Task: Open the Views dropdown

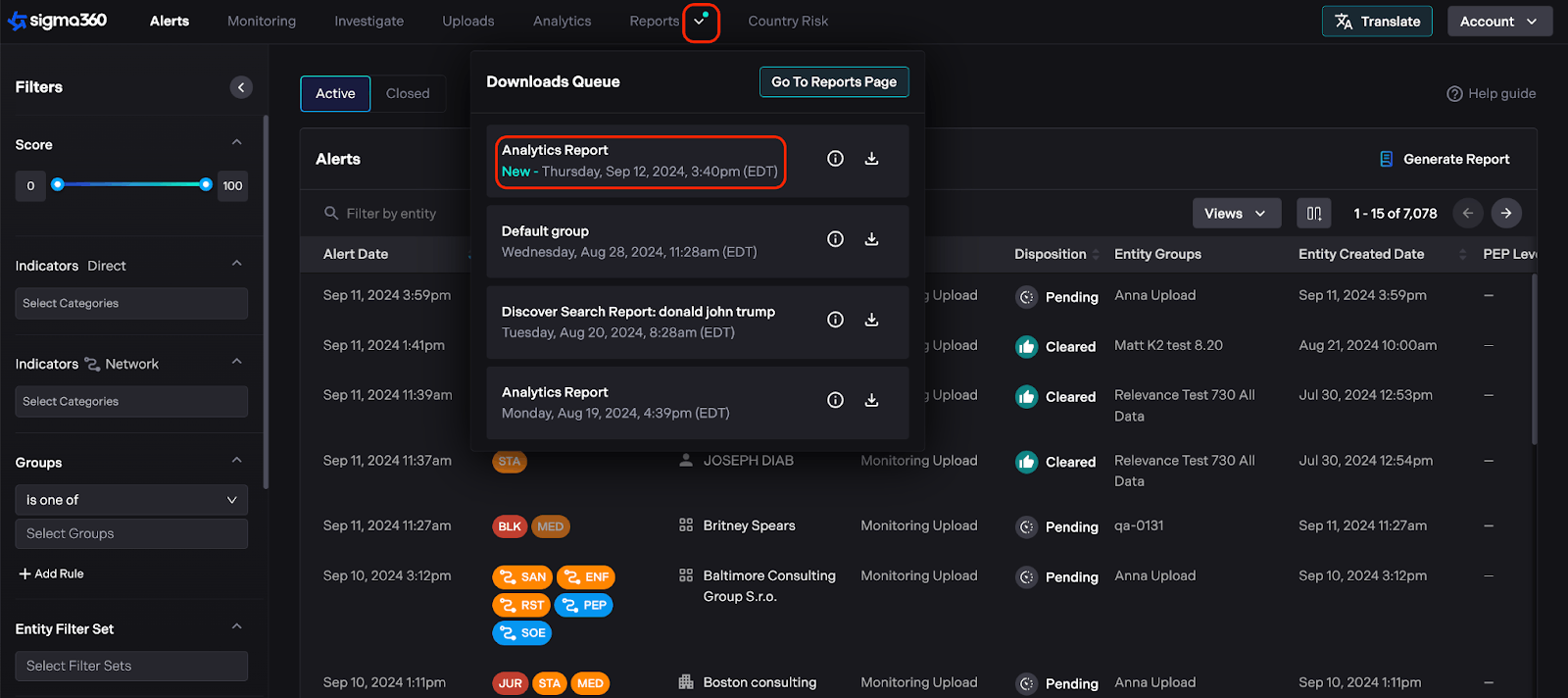Action: (1236, 214)
